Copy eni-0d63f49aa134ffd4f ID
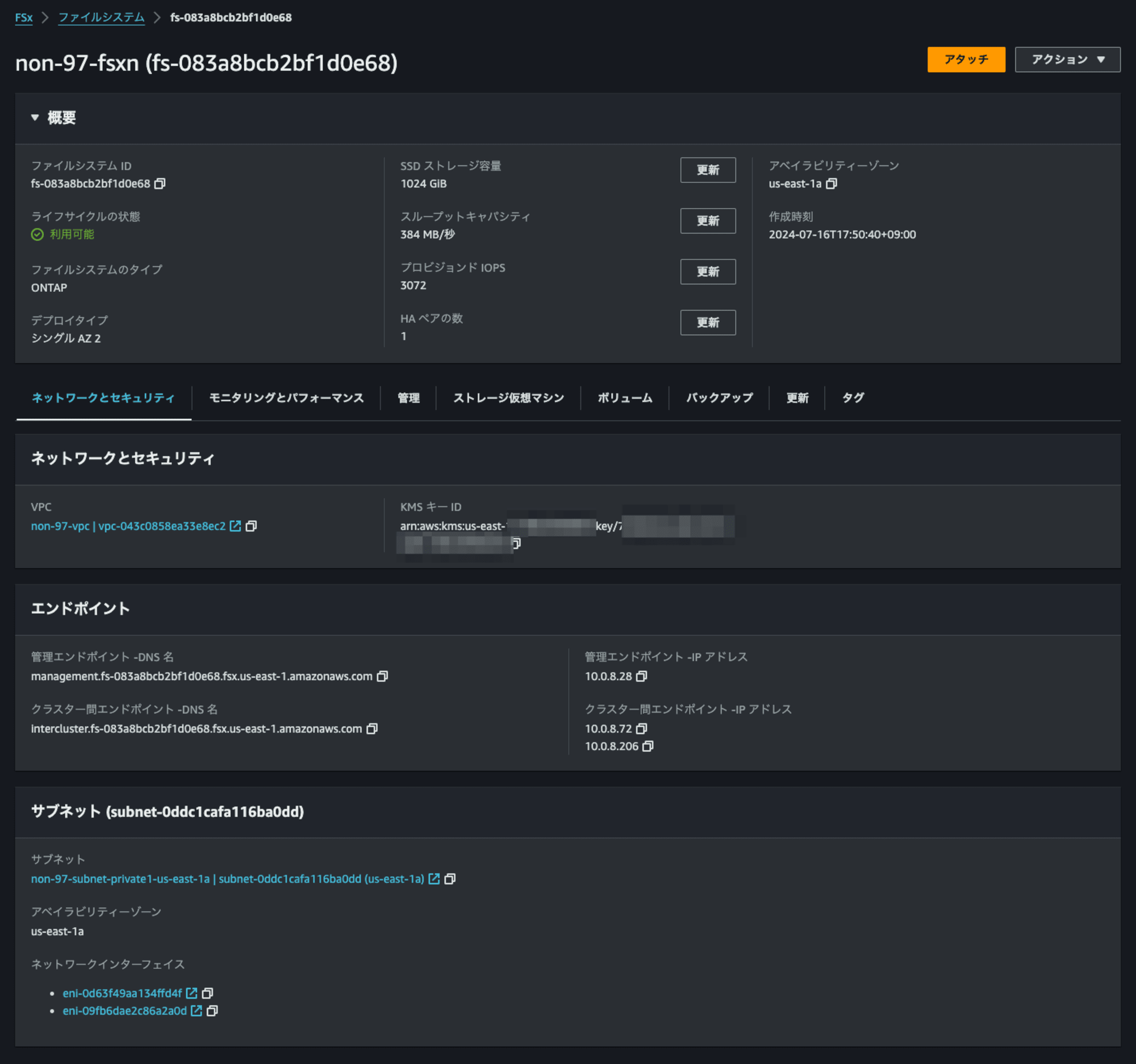Screen dimensions: 1136x1064 point(207,992)
